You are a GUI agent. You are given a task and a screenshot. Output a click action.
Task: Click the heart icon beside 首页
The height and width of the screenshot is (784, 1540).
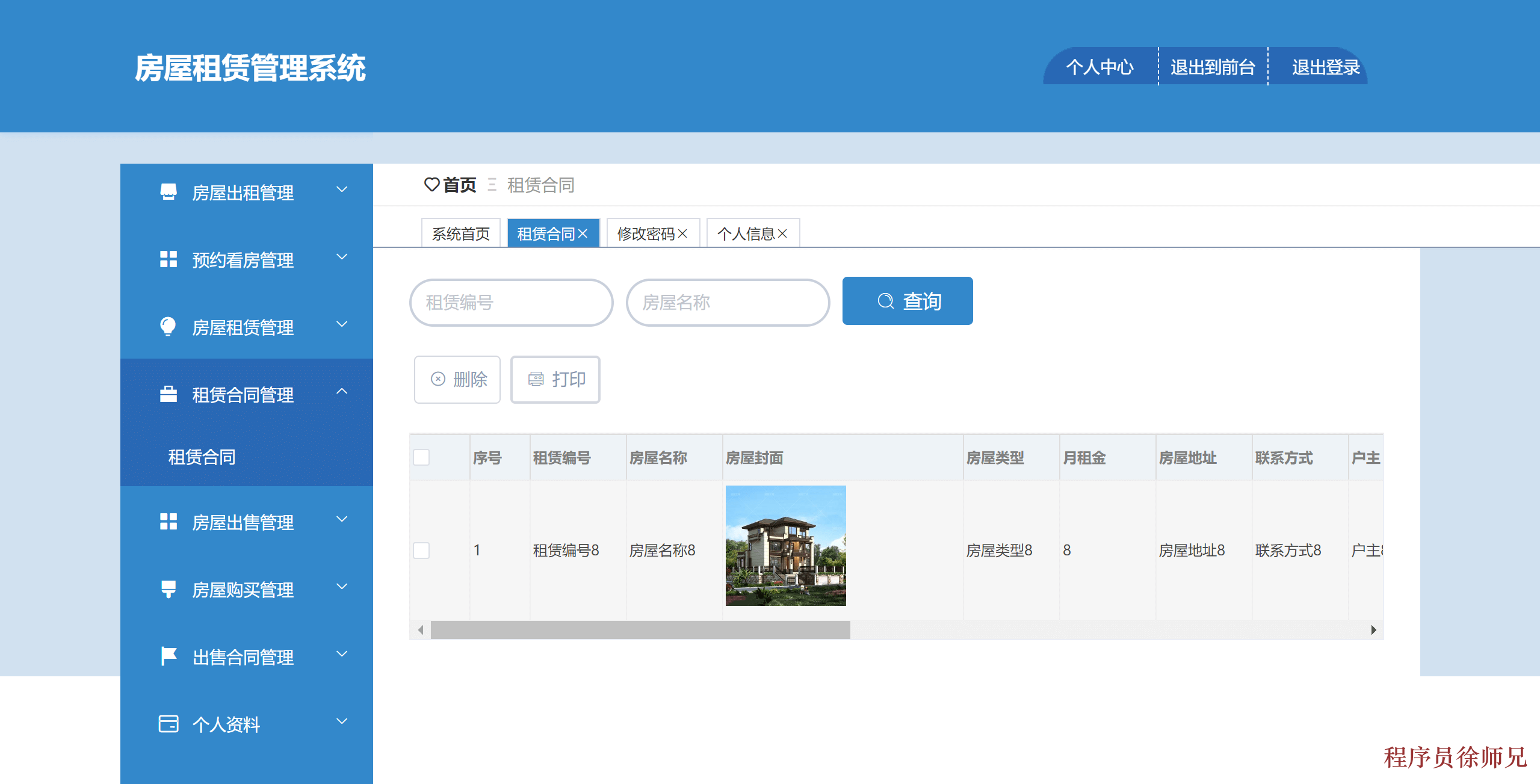click(431, 185)
